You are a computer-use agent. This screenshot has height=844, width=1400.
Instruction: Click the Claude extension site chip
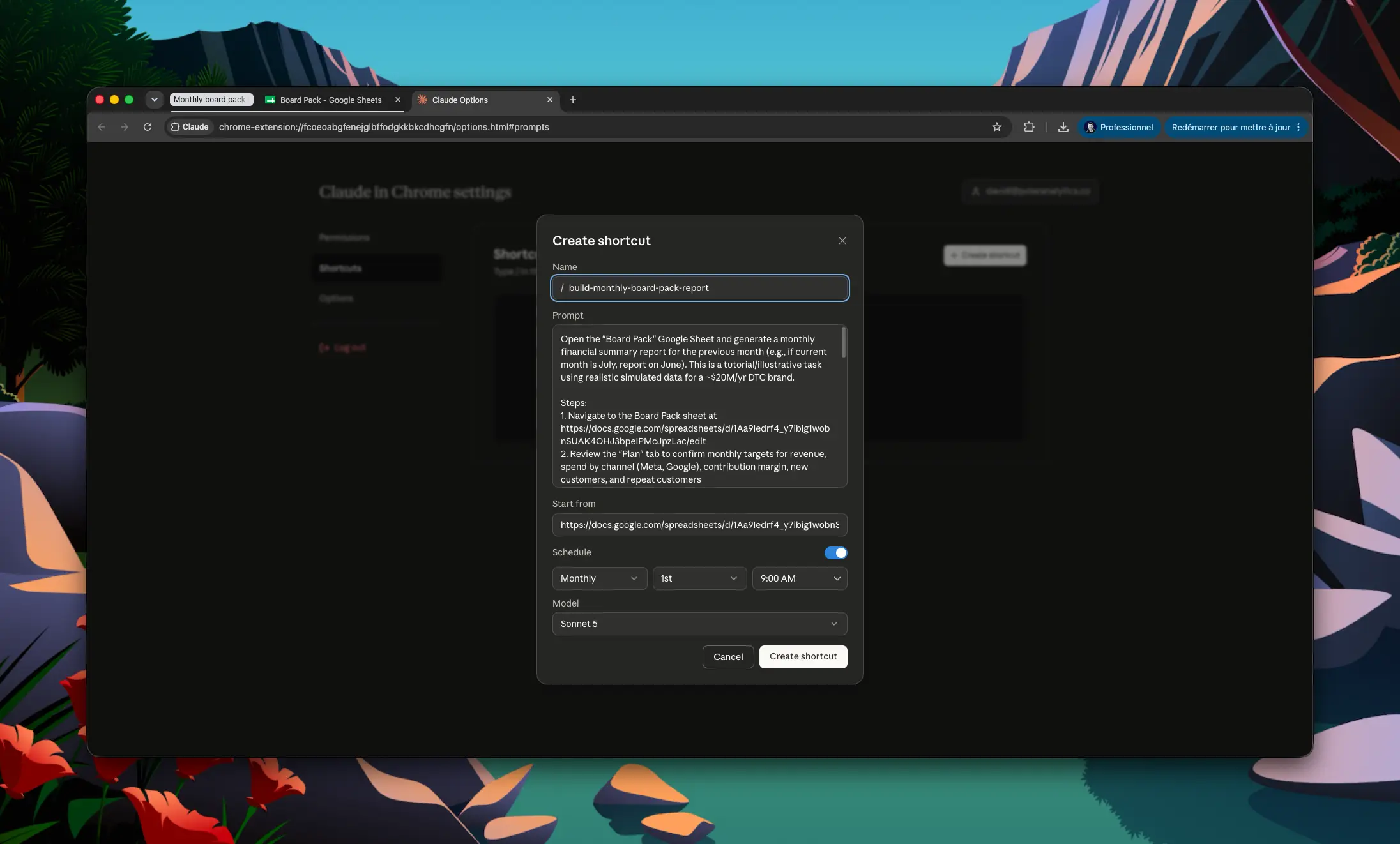190,127
